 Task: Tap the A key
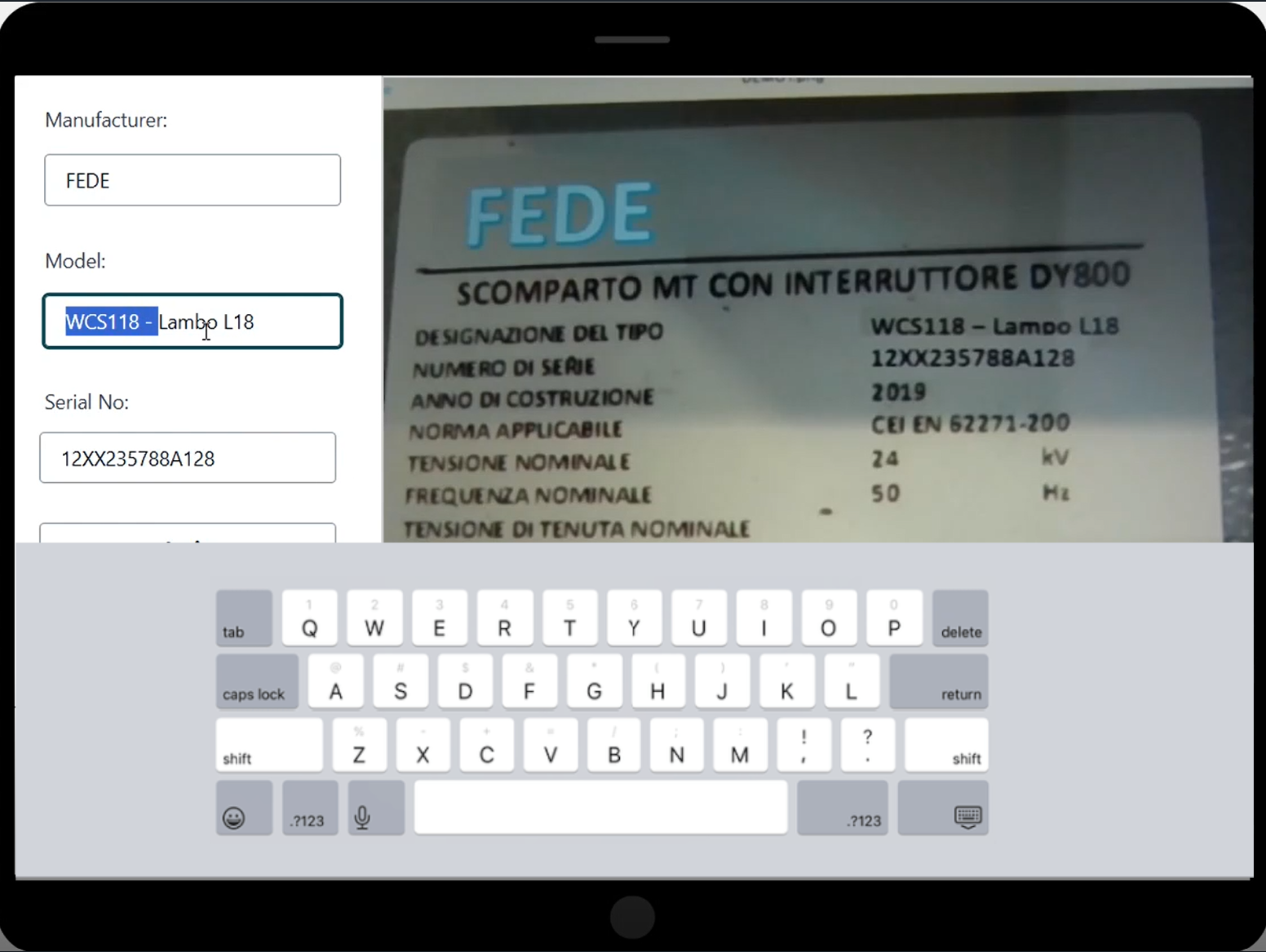tap(335, 681)
